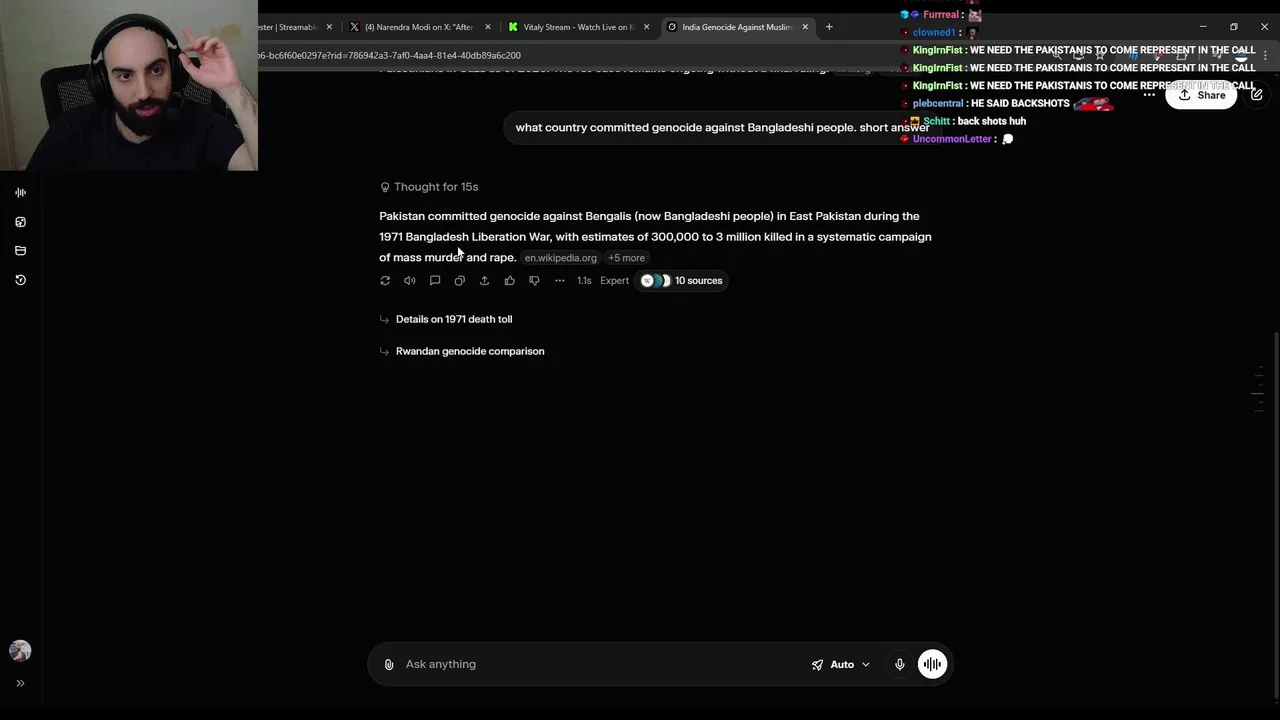Regenerate the response with the refresh icon
The height and width of the screenshot is (720, 1280).
point(385,281)
